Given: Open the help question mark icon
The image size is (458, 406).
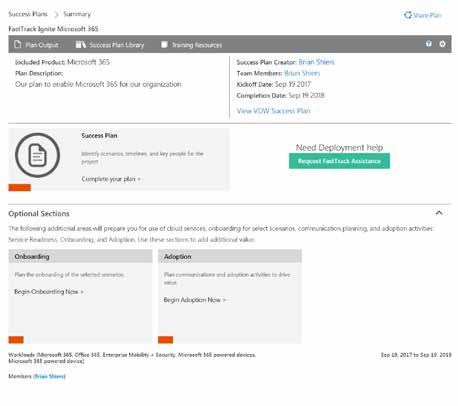Looking at the screenshot, I should pos(429,44).
